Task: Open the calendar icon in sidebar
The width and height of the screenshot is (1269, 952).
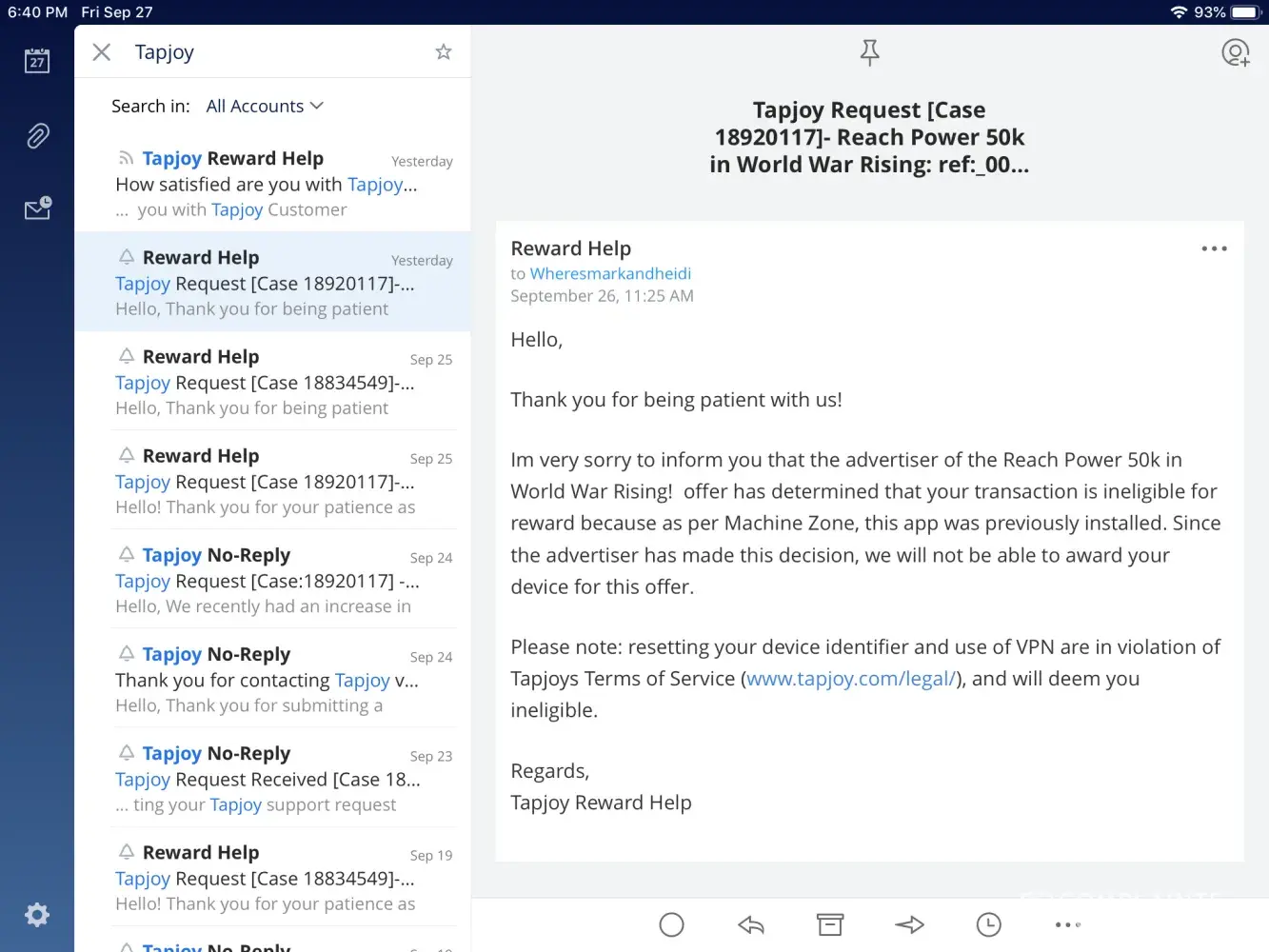Action: pos(37,61)
